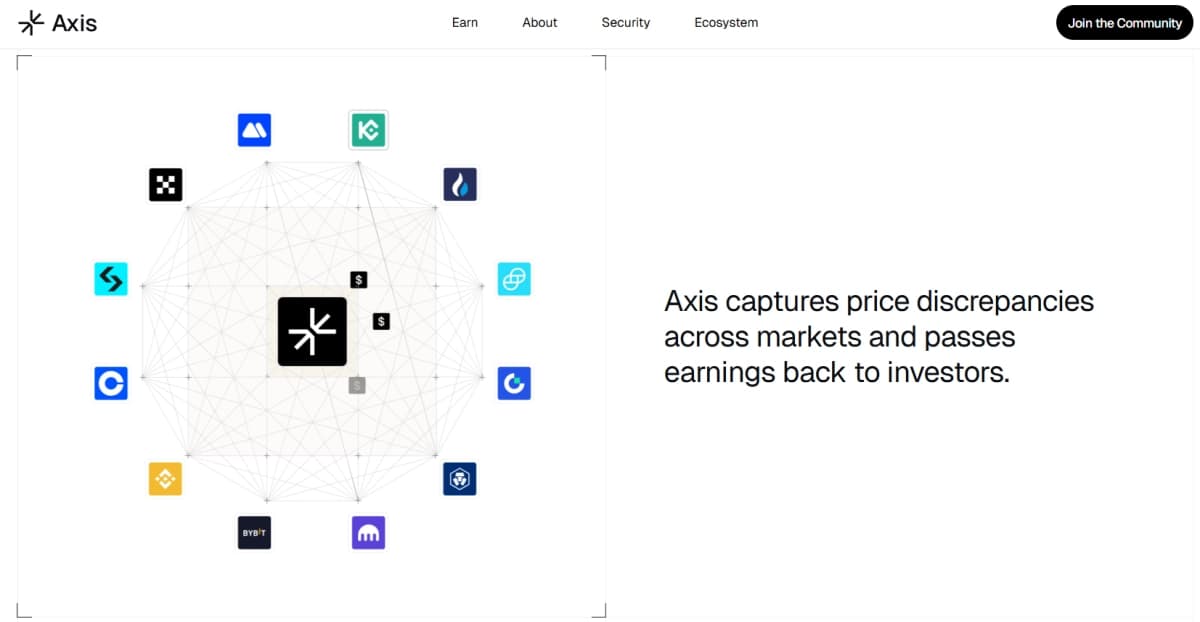Select the Binance yellow icon

click(x=165, y=479)
